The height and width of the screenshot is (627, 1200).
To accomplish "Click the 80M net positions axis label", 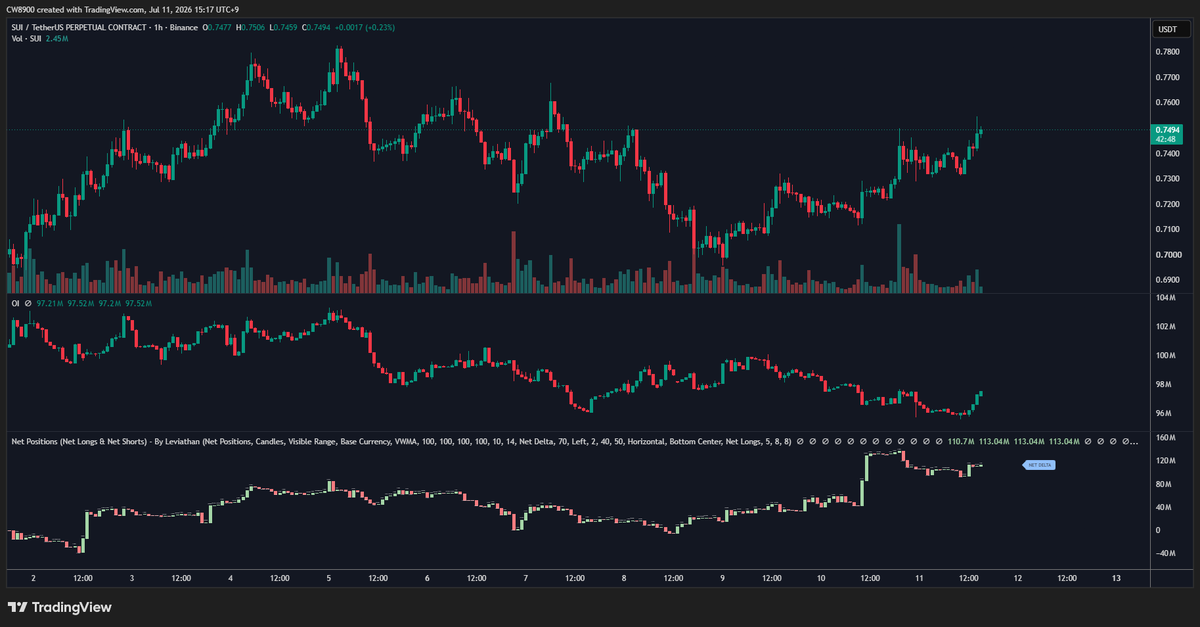I will pyautogui.click(x=1164, y=485).
